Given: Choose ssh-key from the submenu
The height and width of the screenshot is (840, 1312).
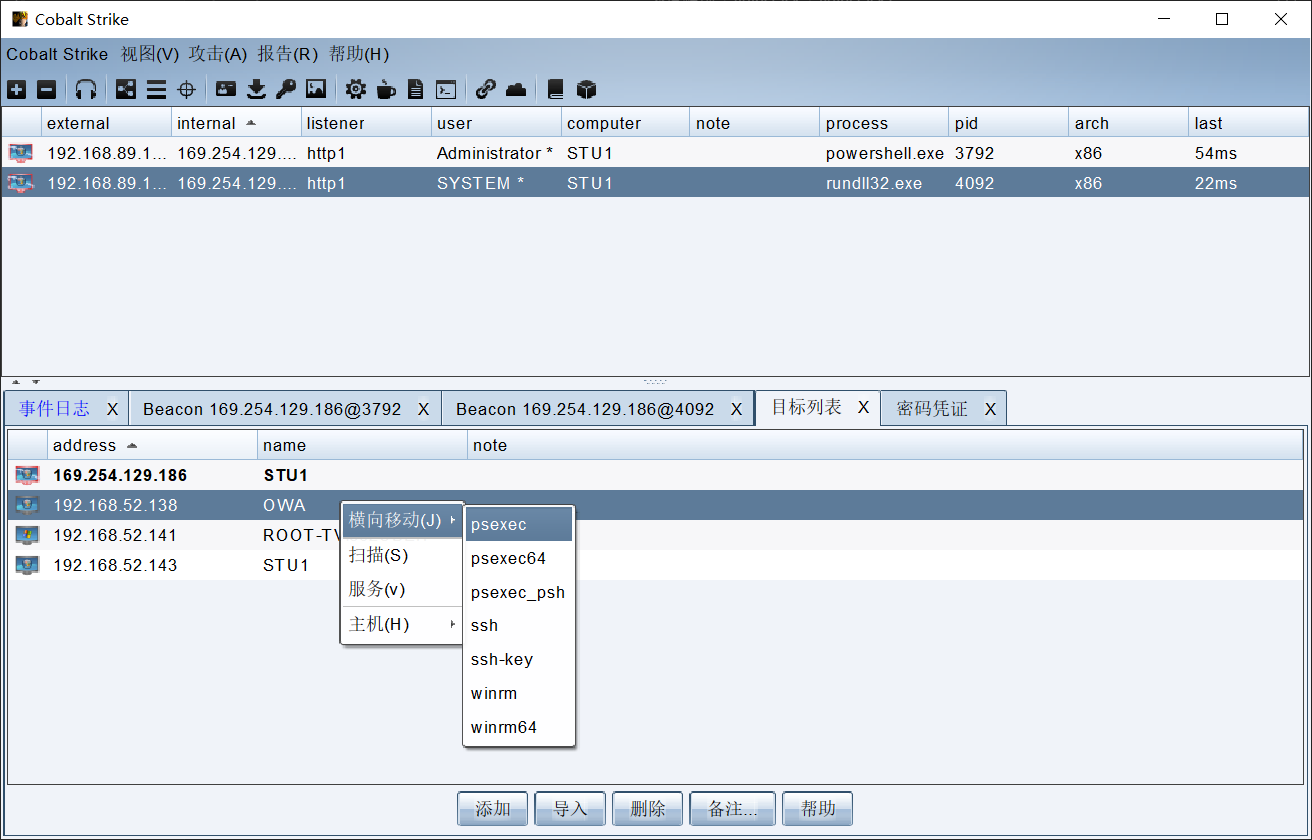Looking at the screenshot, I should coord(519,659).
